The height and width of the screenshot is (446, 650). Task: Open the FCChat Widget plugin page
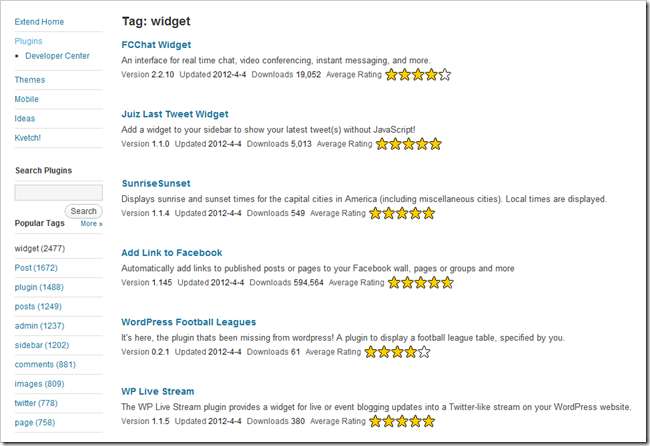(x=156, y=45)
